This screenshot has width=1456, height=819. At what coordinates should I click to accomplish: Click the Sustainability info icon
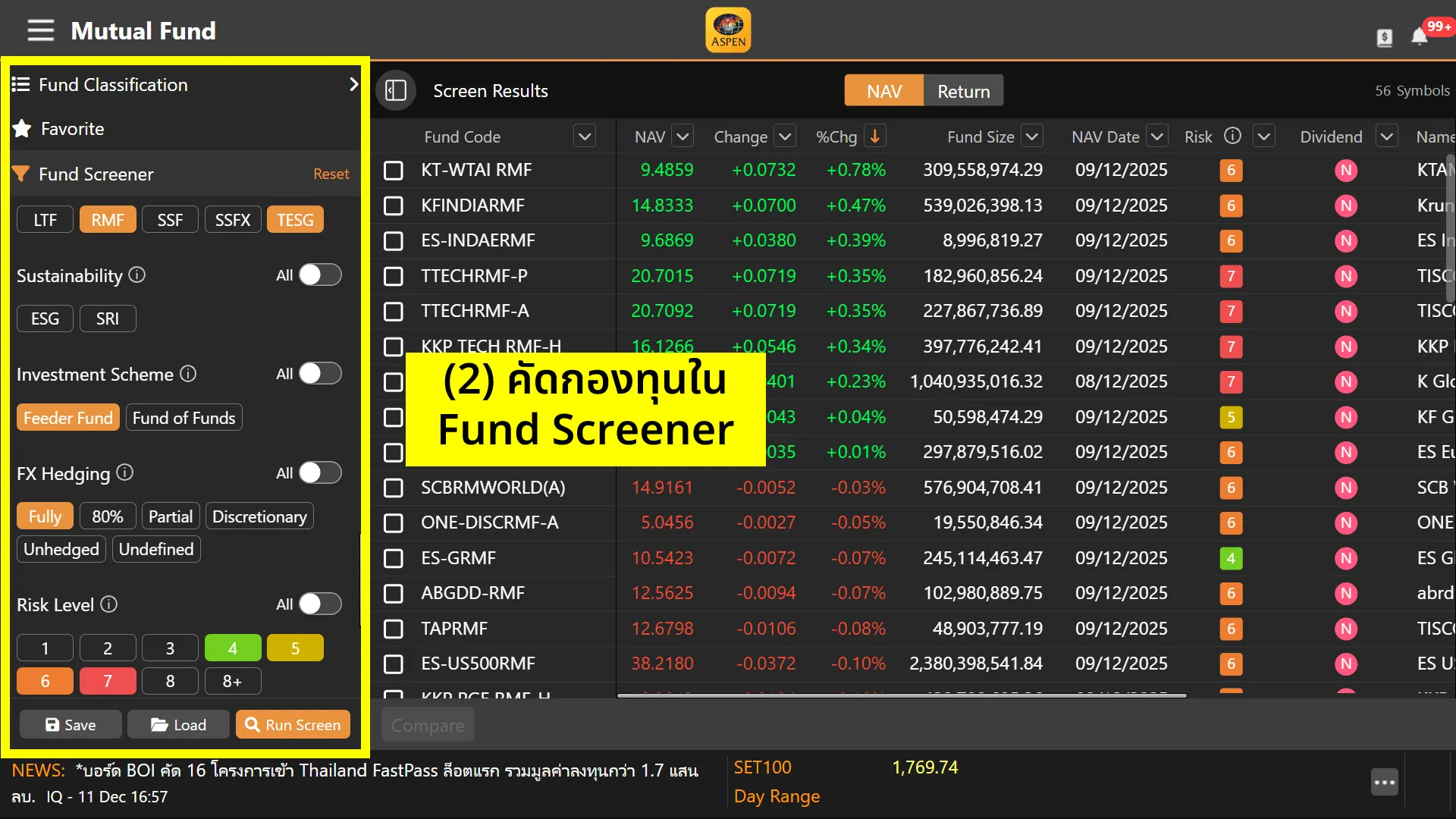(x=137, y=275)
